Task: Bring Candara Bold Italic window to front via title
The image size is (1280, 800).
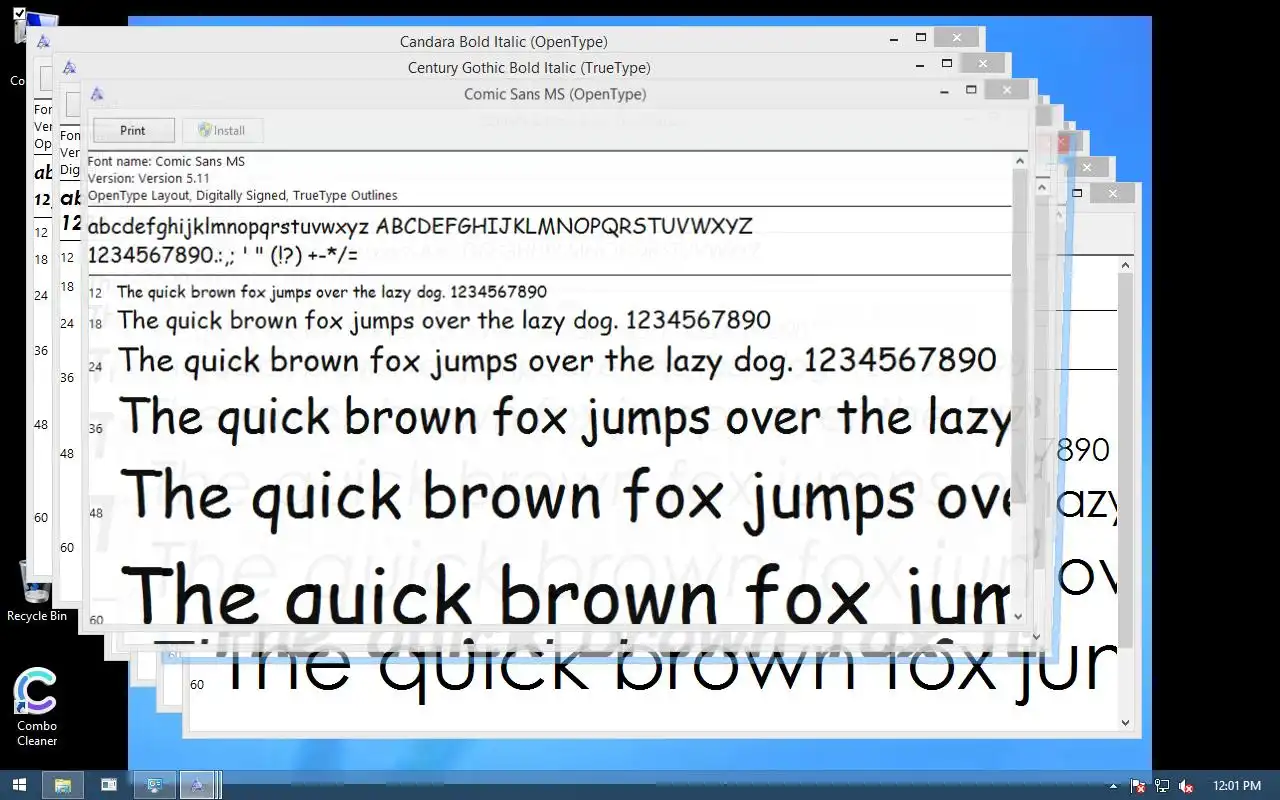Action: 503,42
